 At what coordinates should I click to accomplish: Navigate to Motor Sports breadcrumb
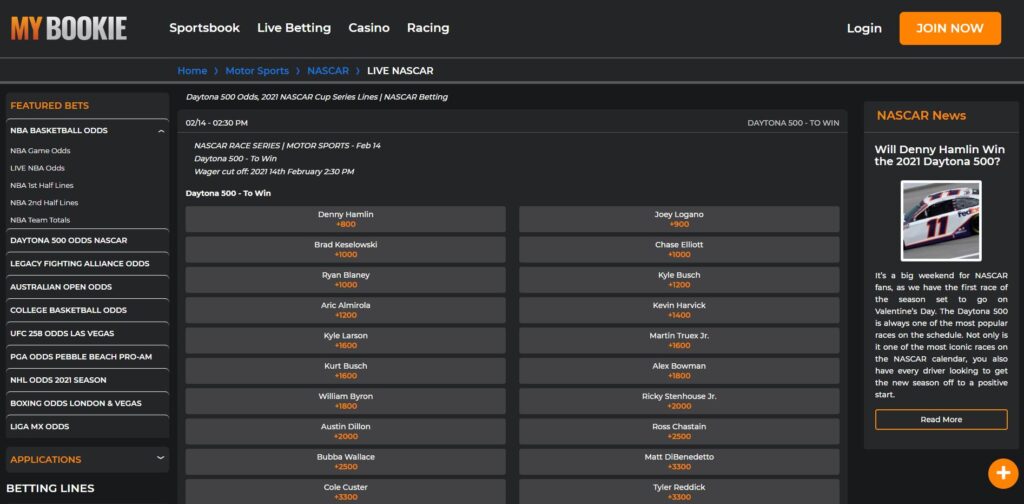[x=257, y=71]
